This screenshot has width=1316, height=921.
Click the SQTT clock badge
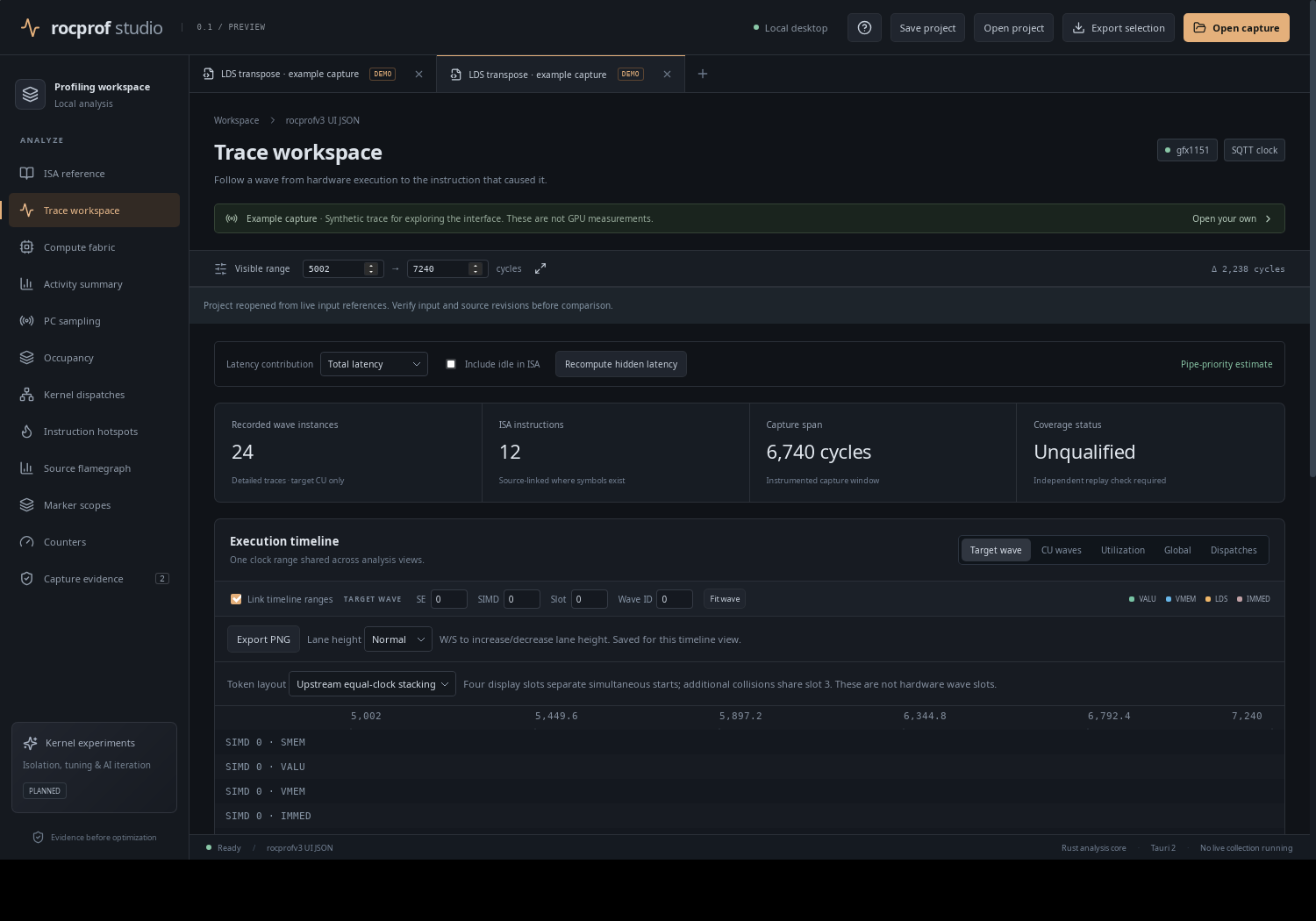(x=1255, y=150)
